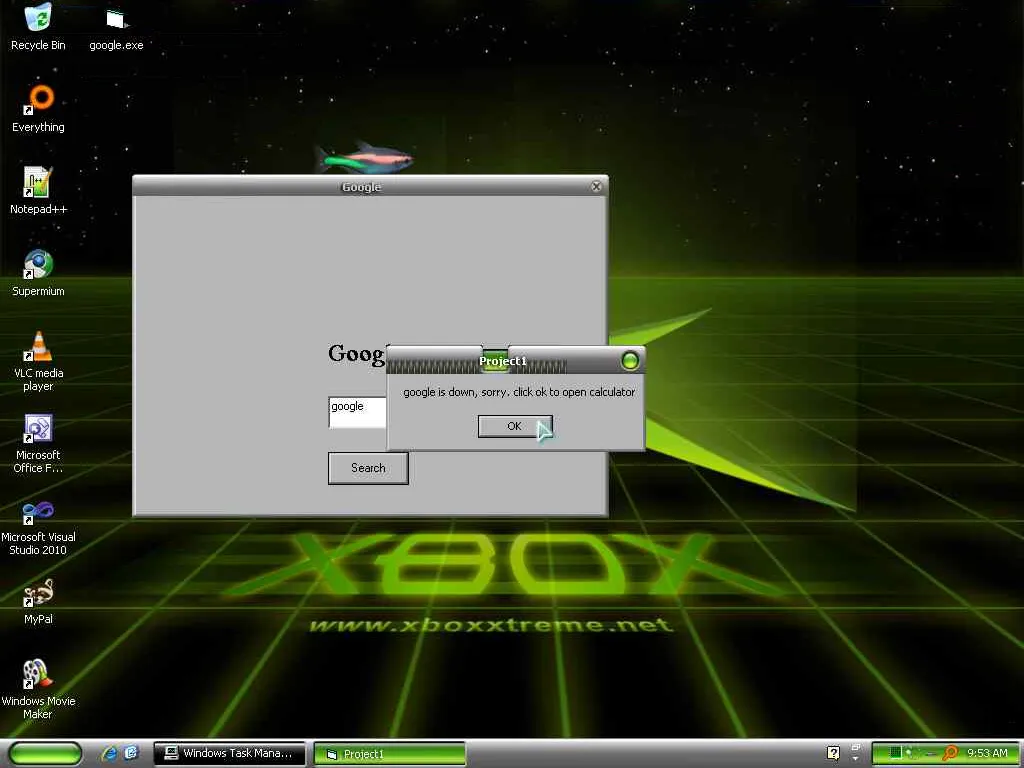The image size is (1024, 768).
Task: Click the message text about opening calculator
Action: 519,392
